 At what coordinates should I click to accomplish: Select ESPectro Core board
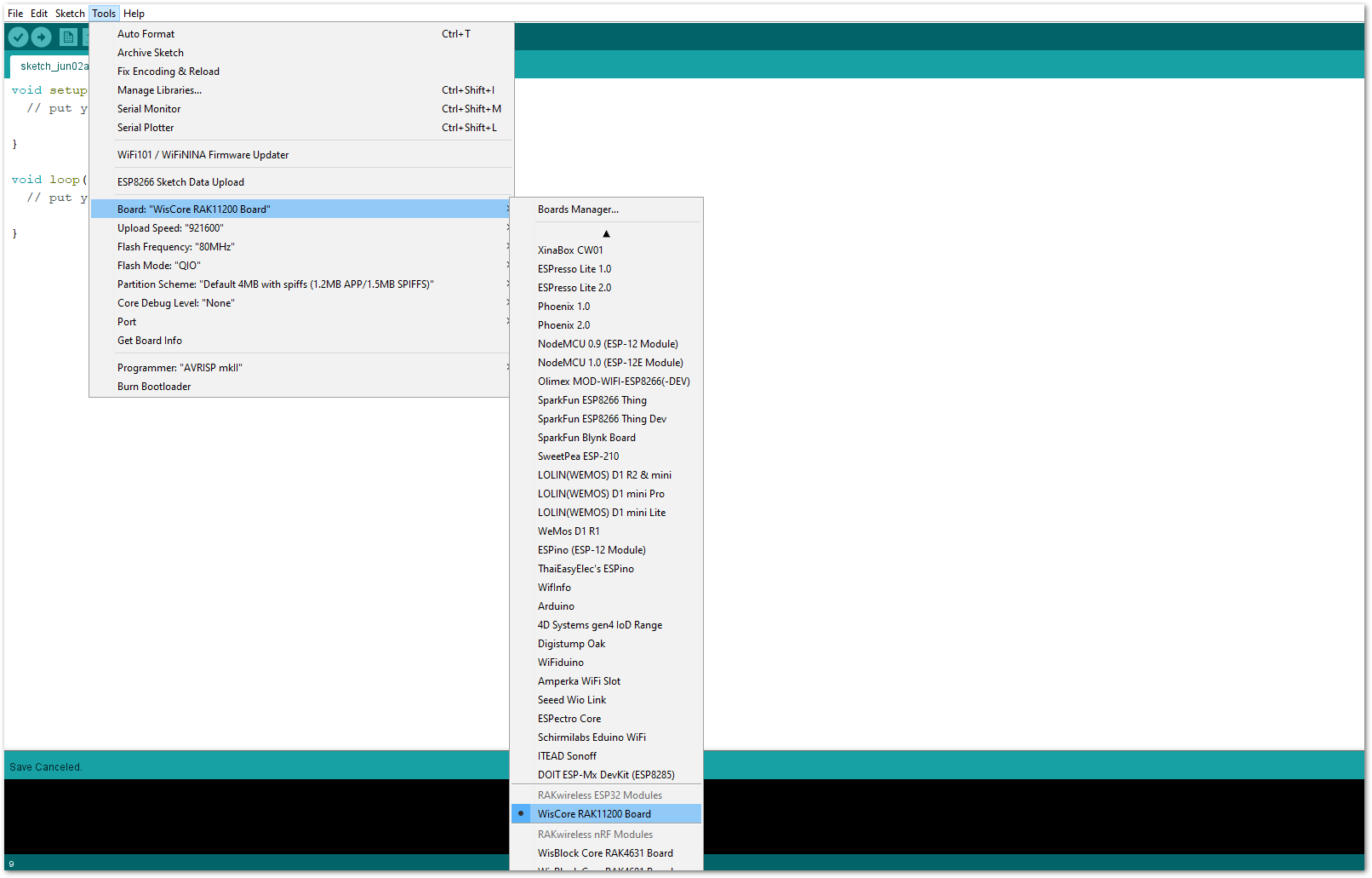click(x=606, y=719)
